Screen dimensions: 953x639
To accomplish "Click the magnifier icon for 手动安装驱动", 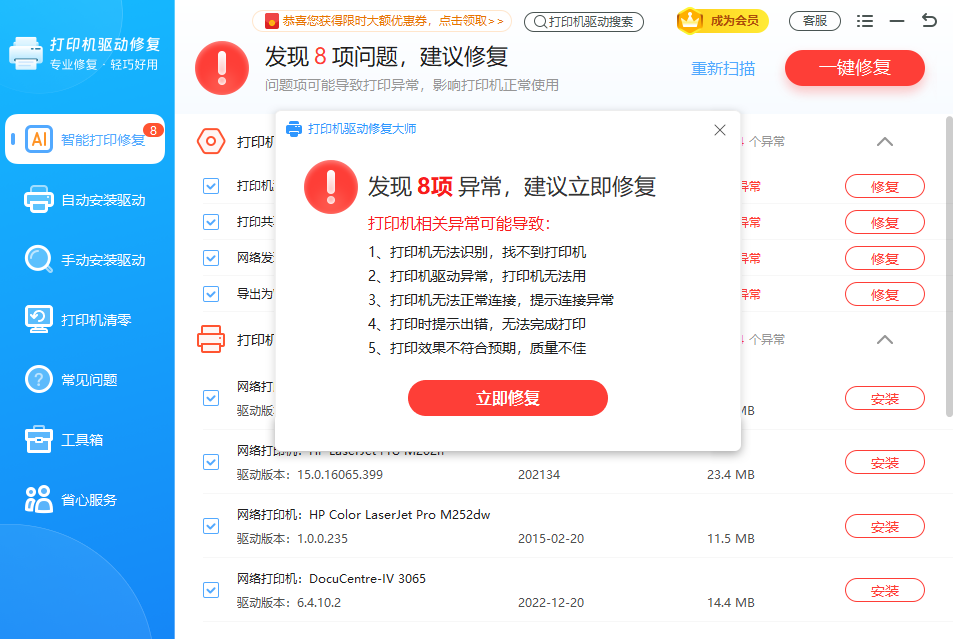I will pyautogui.click(x=39, y=259).
